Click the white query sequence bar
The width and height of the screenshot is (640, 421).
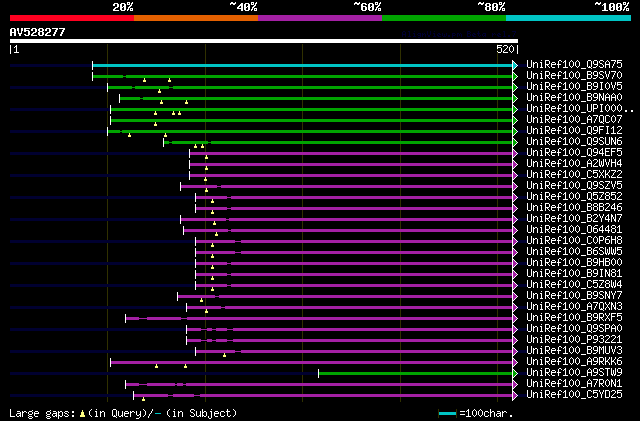[x=264, y=41]
